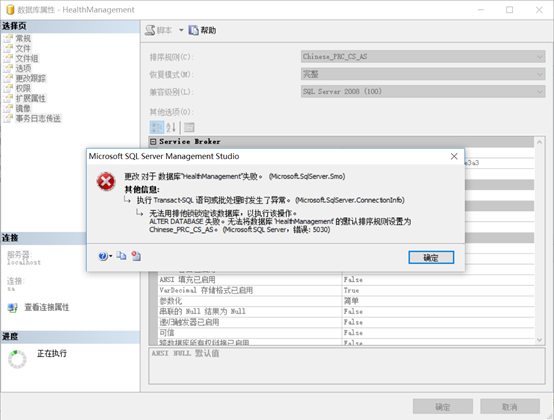This screenshot has width=554, height=420.
Task: Click the 取消 button
Action: click(510, 407)
